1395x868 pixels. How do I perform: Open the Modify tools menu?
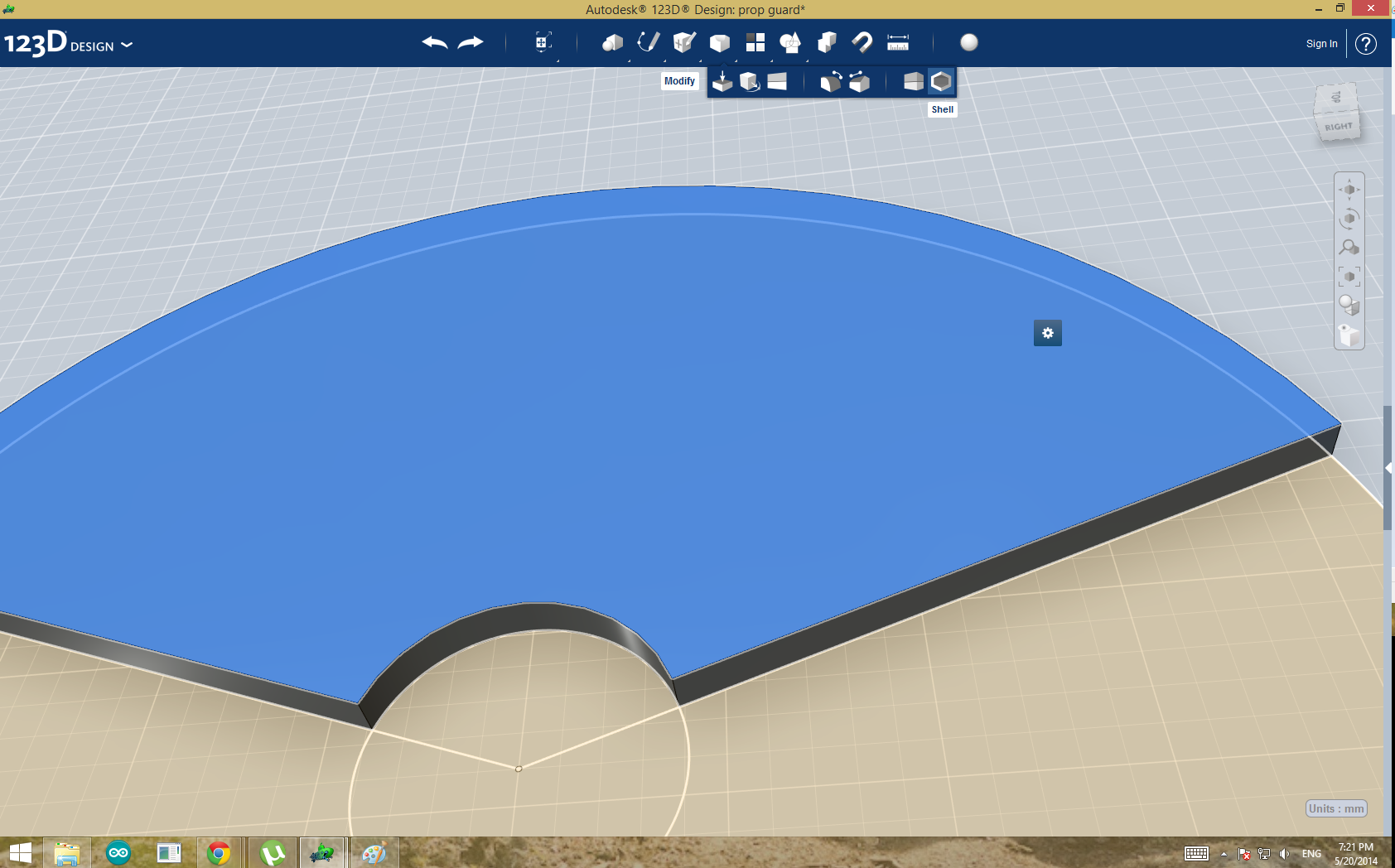720,42
